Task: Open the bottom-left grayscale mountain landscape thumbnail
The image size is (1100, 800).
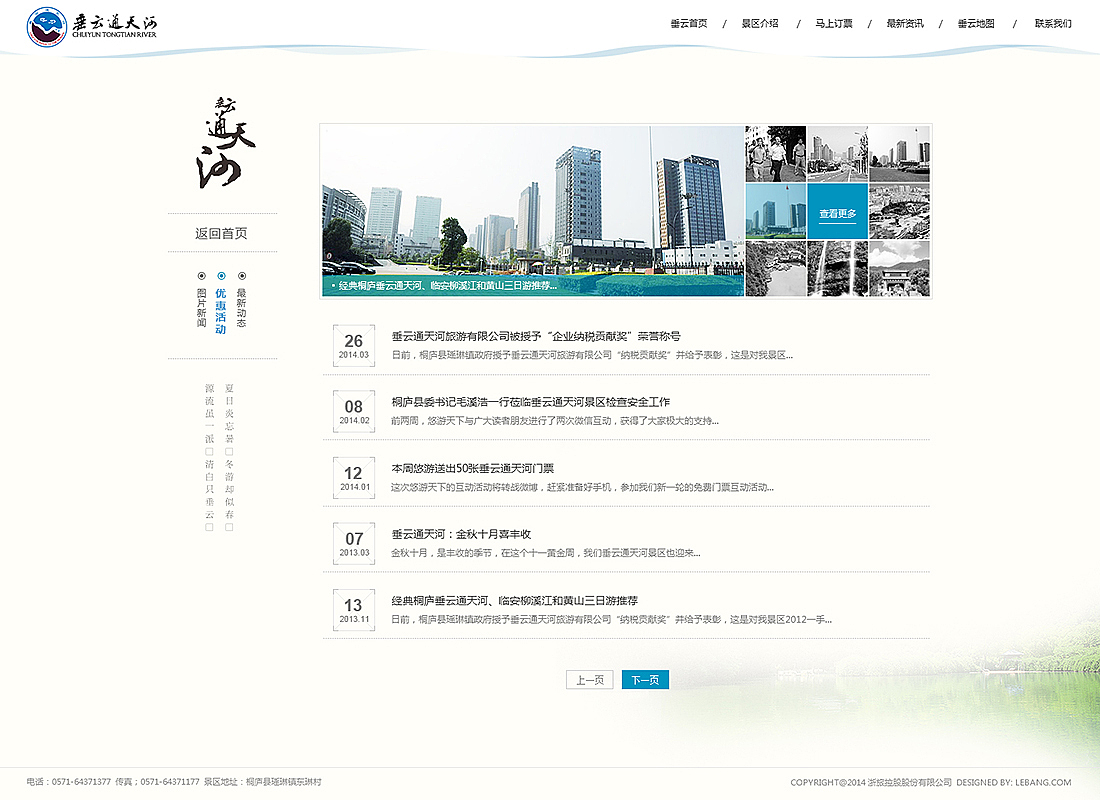Action: pyautogui.click(x=775, y=268)
